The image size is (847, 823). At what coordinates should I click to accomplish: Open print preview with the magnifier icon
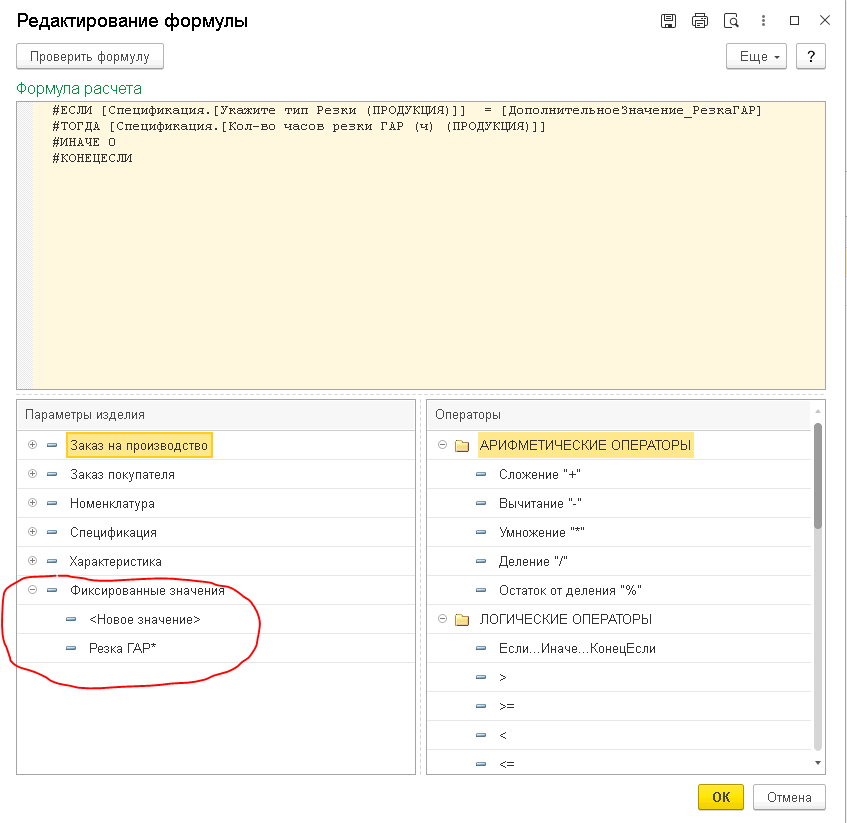tap(731, 21)
